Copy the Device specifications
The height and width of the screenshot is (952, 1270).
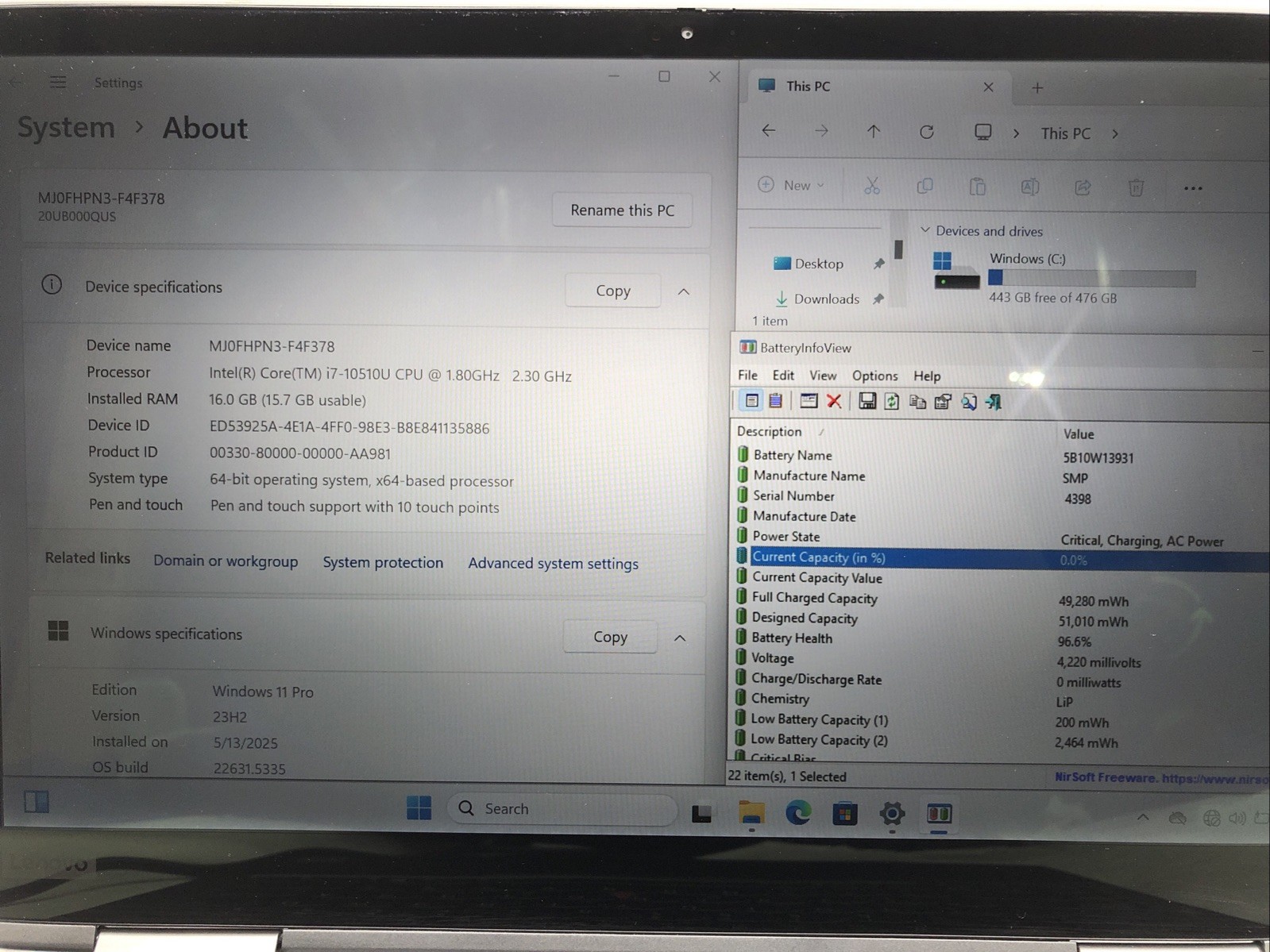pos(612,291)
